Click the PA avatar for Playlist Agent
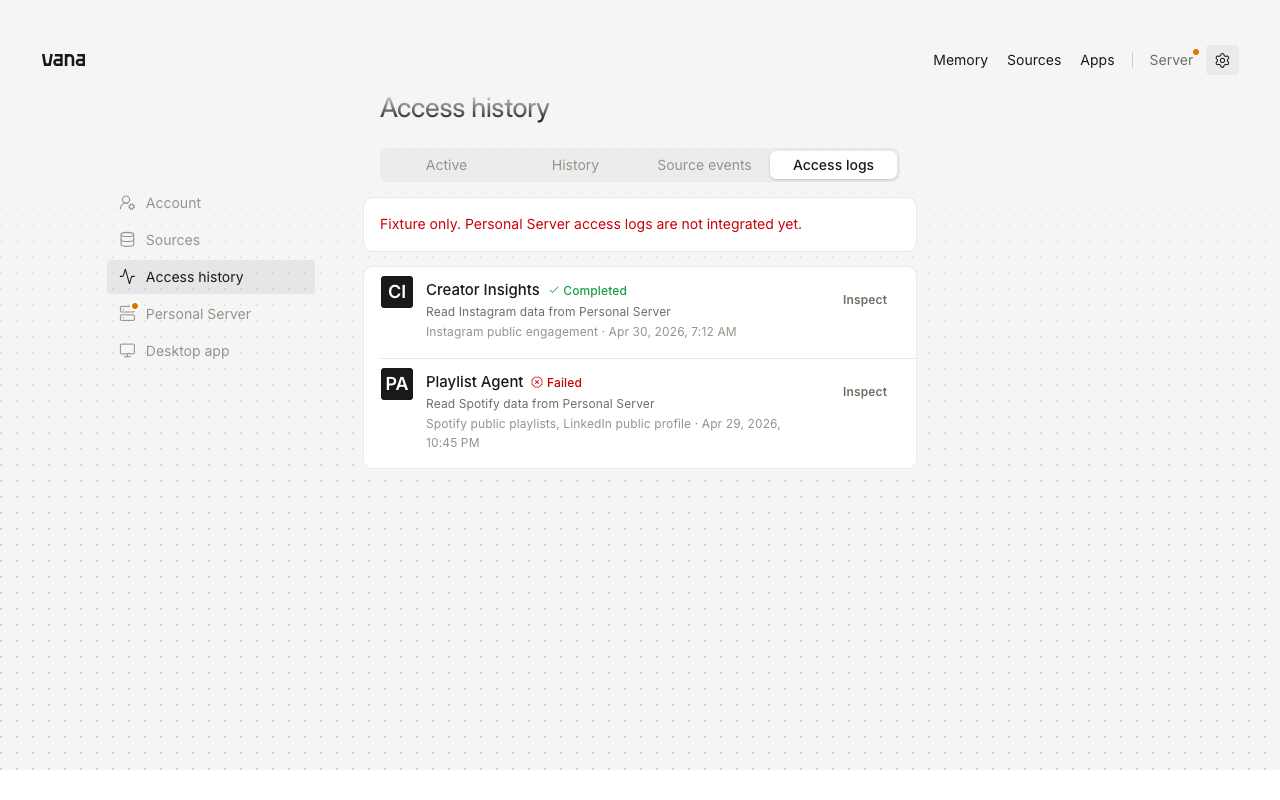The height and width of the screenshot is (800, 1280). (397, 384)
